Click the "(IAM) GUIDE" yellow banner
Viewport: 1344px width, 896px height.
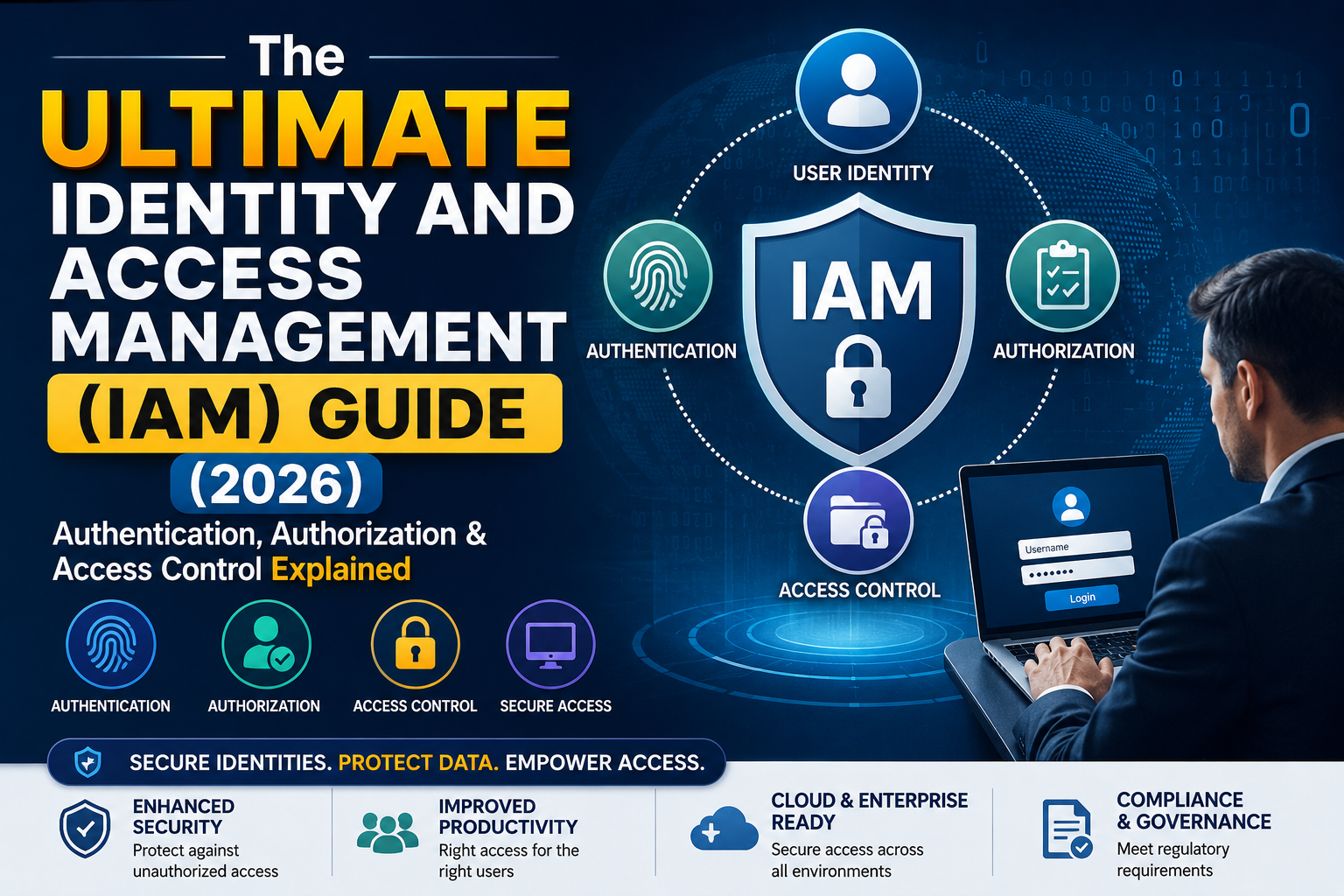tap(304, 414)
